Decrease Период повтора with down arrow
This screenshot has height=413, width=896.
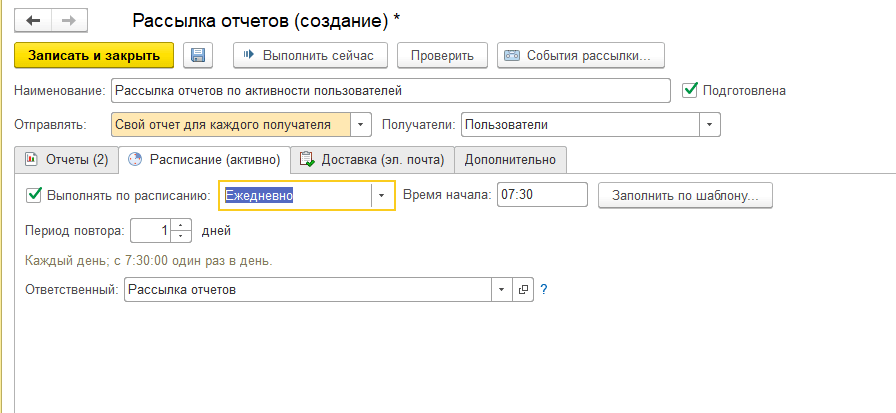(181, 236)
